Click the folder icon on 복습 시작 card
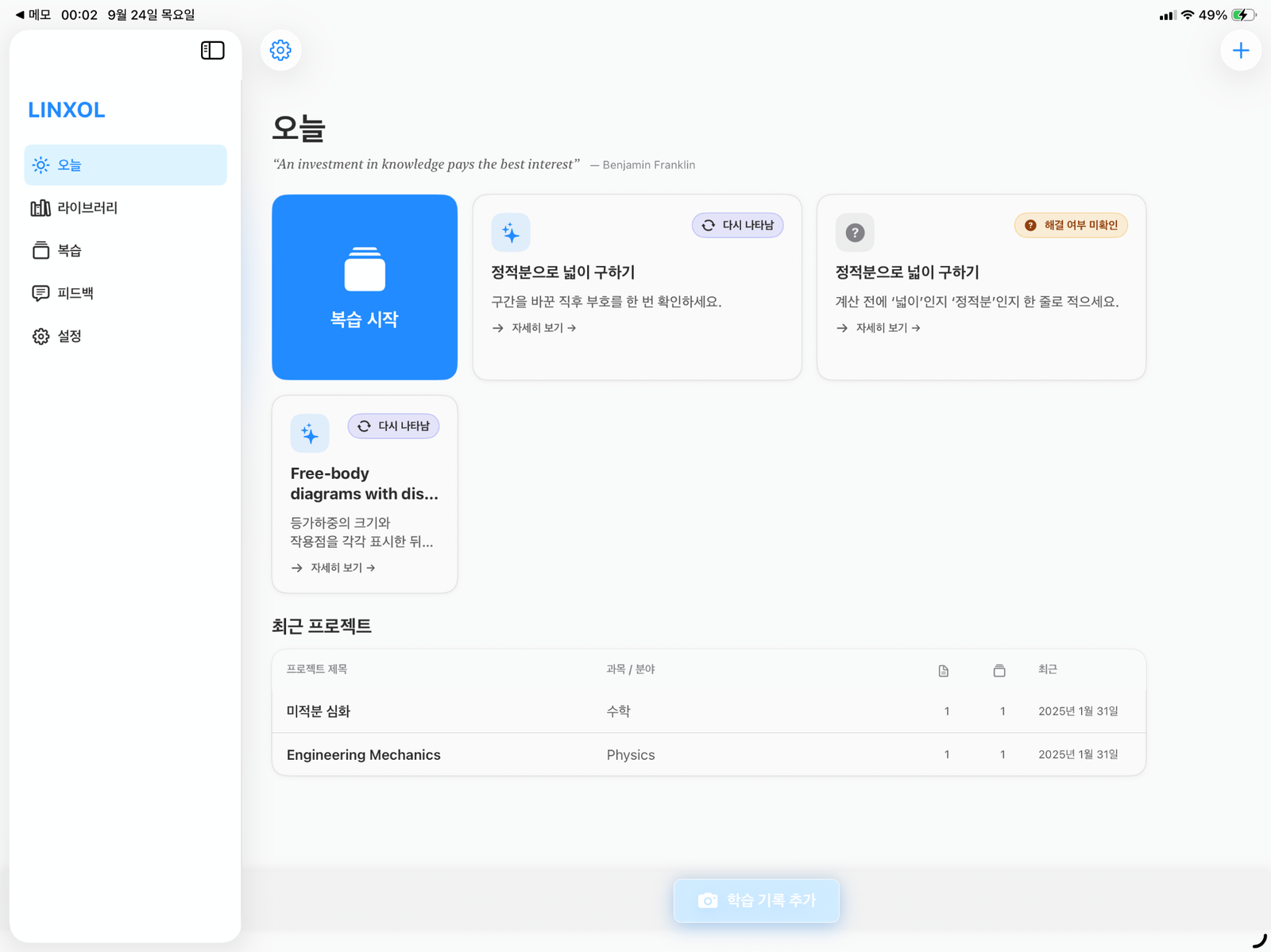1271x952 pixels. 365,269
